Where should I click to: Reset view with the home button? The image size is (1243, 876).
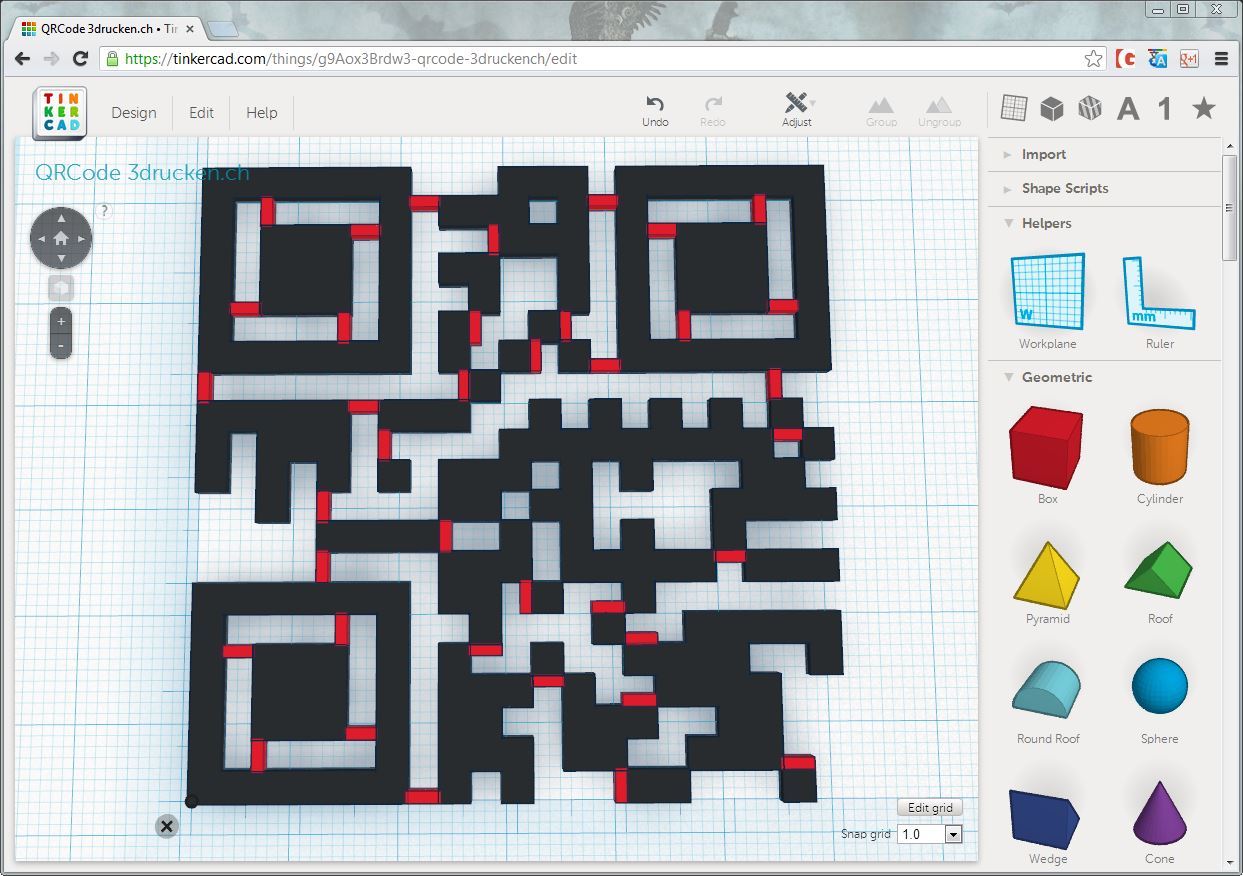[61, 238]
